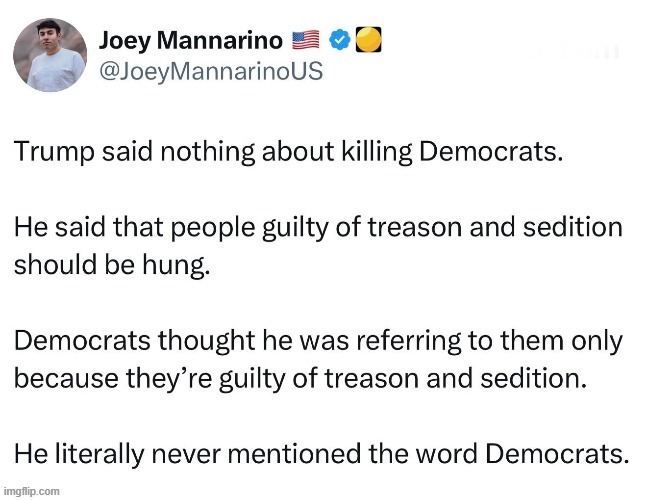Click the line starting 'Democrats thought he was referring'
This screenshot has height=500, width=647.
(318, 340)
